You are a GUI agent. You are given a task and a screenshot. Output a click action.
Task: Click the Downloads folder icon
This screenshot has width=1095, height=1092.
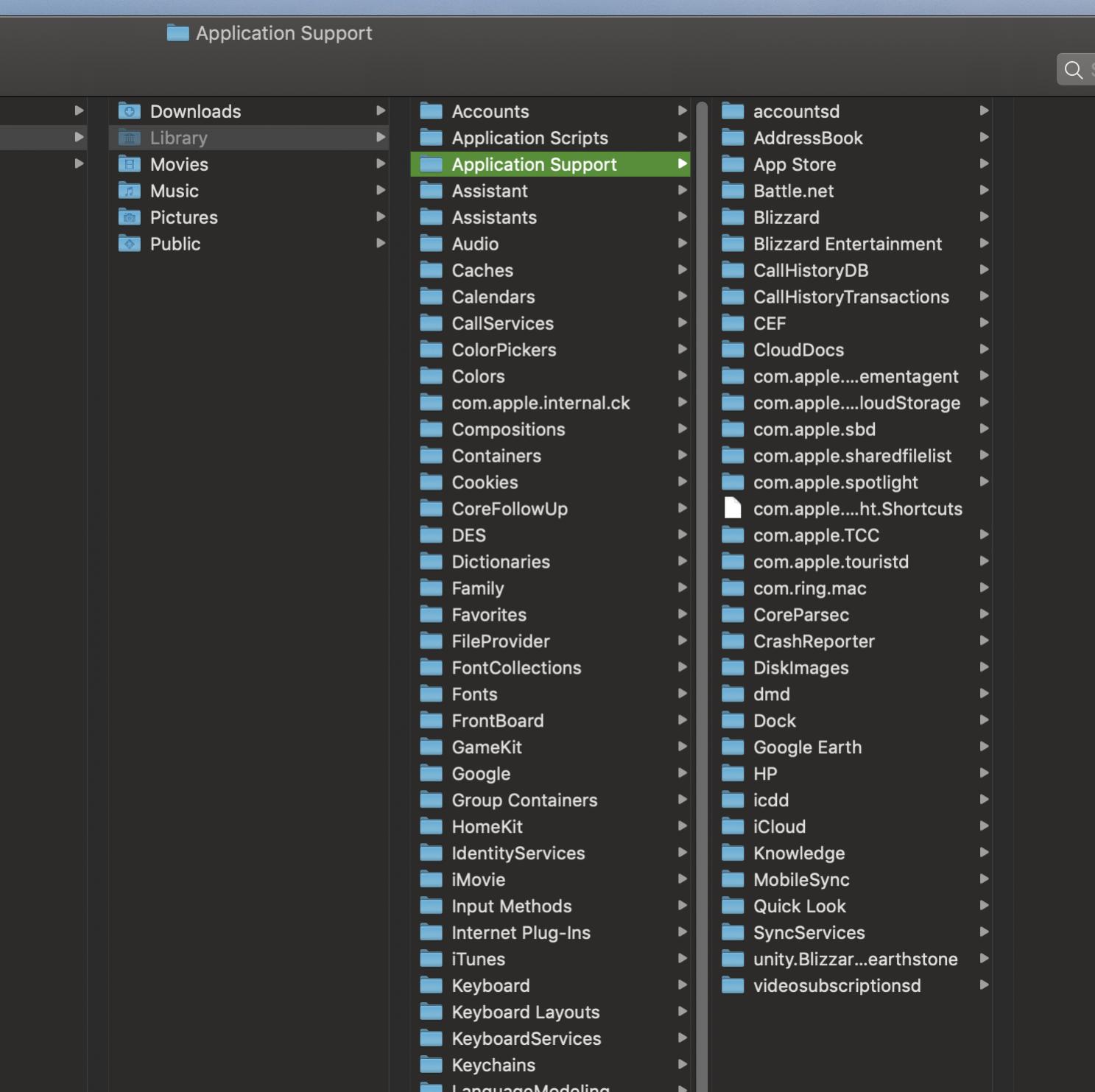(130, 111)
